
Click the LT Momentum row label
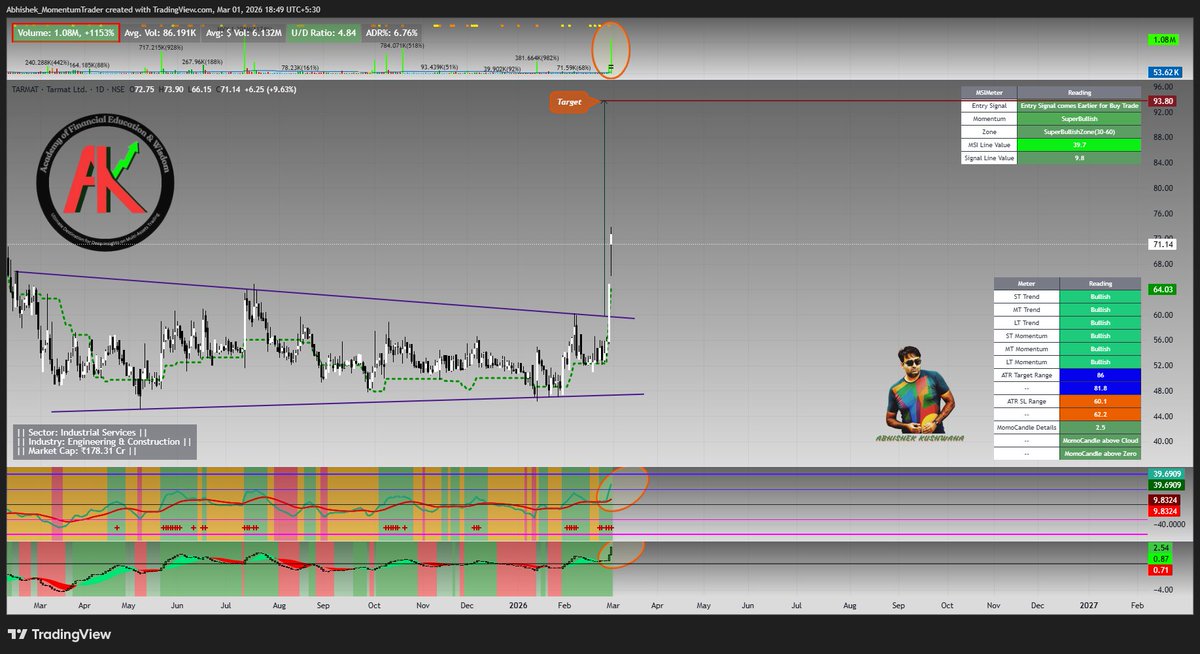1026,361
